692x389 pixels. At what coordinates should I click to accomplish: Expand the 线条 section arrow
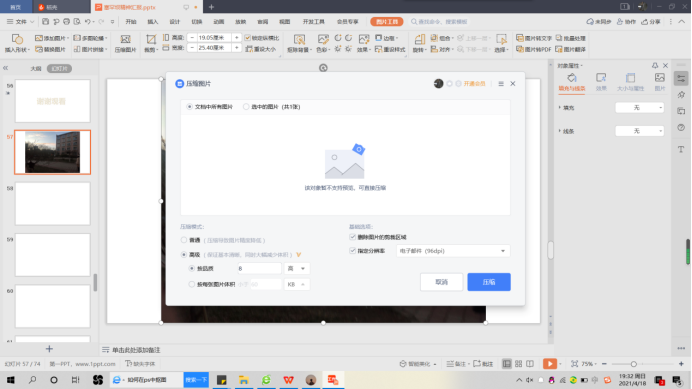coord(560,131)
